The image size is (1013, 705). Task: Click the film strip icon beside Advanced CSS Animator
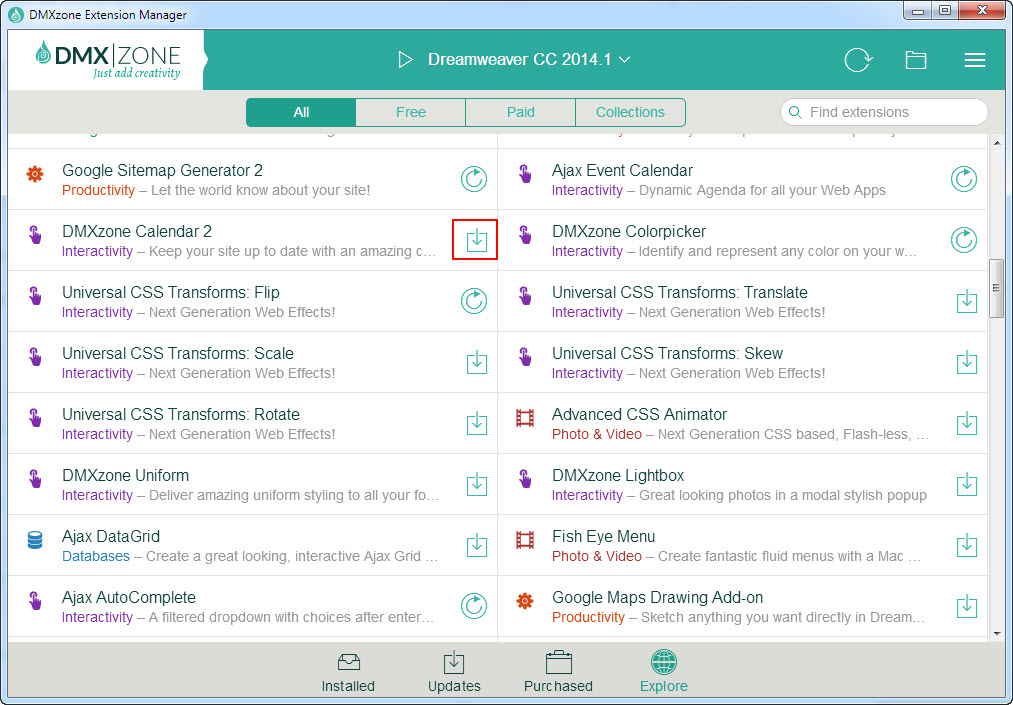pyautogui.click(x=525, y=418)
